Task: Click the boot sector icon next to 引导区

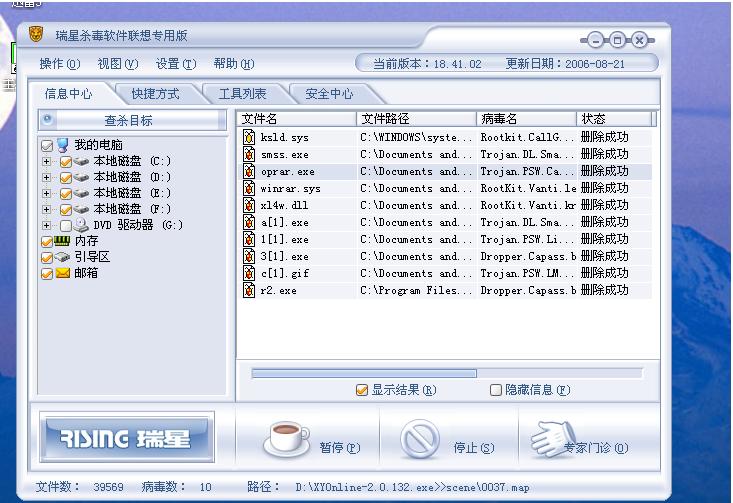Action: 62,257
